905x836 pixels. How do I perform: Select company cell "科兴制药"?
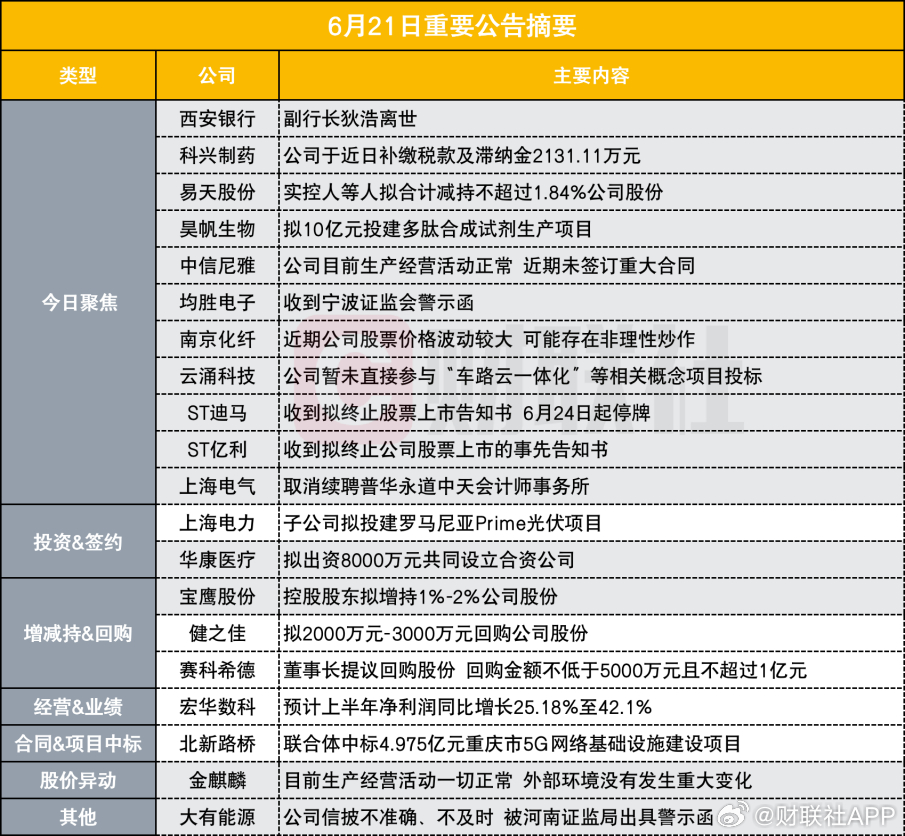click(x=218, y=155)
